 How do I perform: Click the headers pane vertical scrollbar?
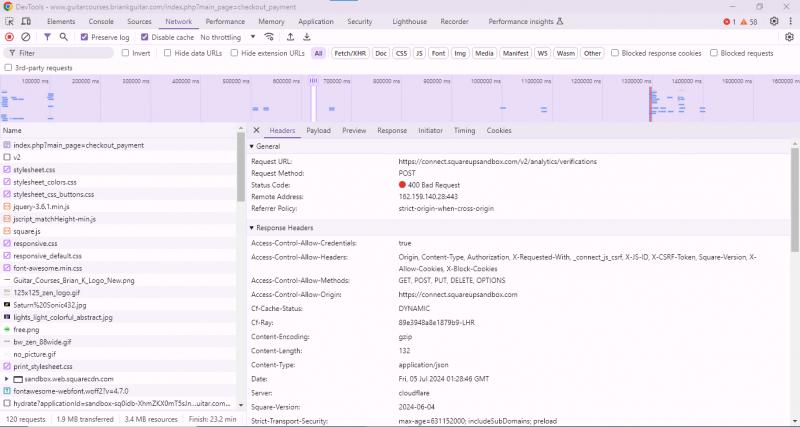795,199
